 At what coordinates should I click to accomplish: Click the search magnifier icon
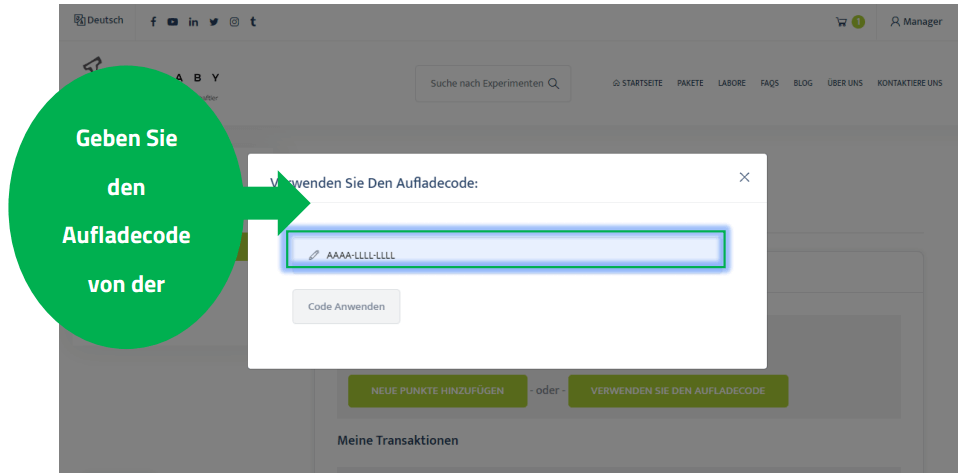tap(553, 84)
